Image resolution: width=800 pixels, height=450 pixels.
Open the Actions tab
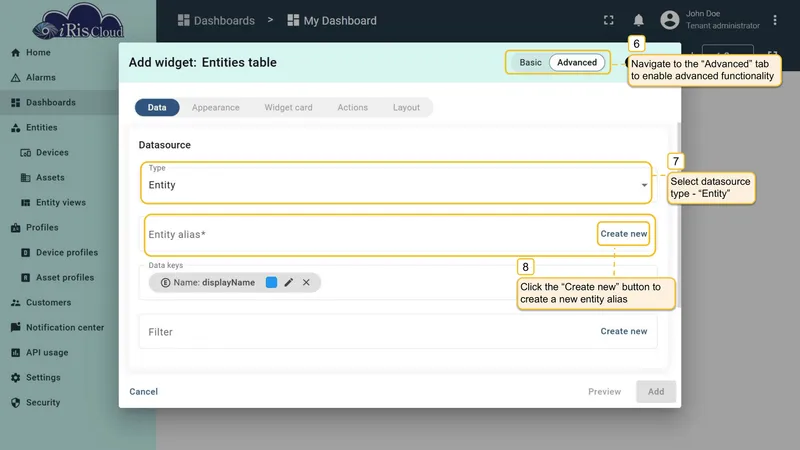pyautogui.click(x=353, y=108)
